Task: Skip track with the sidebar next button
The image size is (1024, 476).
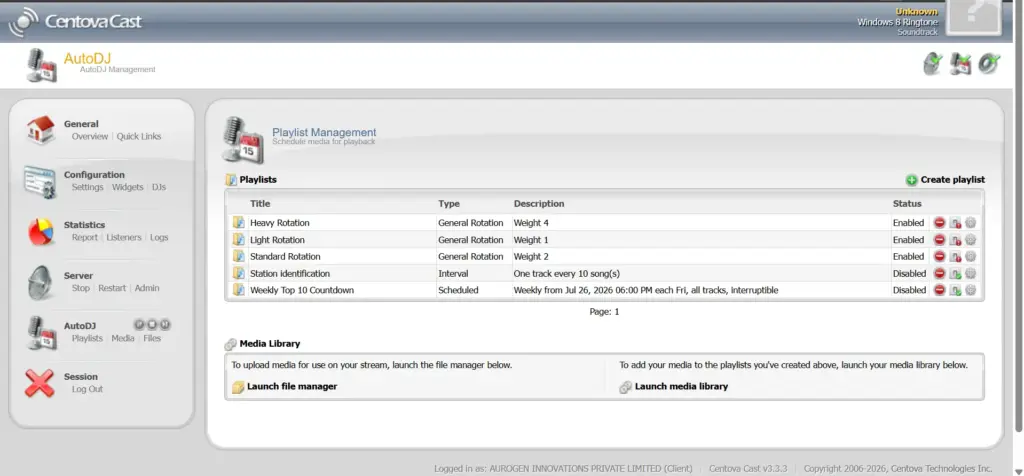Action: [165, 325]
